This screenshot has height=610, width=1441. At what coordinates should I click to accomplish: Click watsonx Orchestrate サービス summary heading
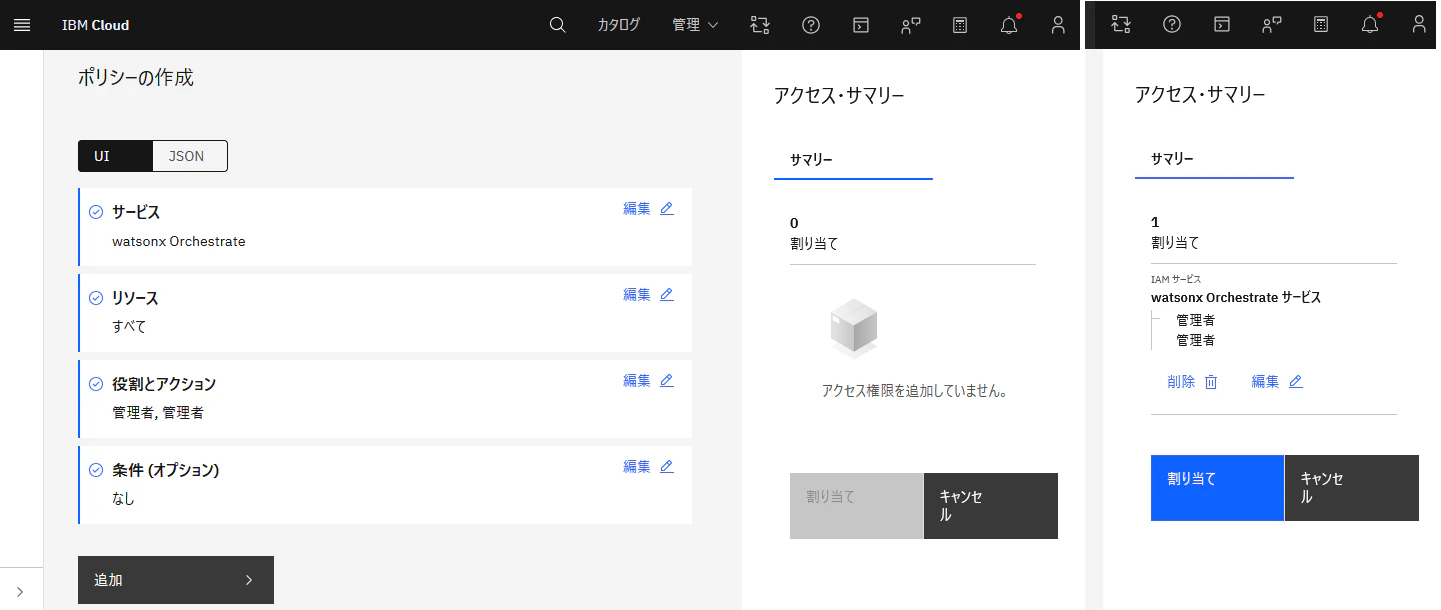1236,297
